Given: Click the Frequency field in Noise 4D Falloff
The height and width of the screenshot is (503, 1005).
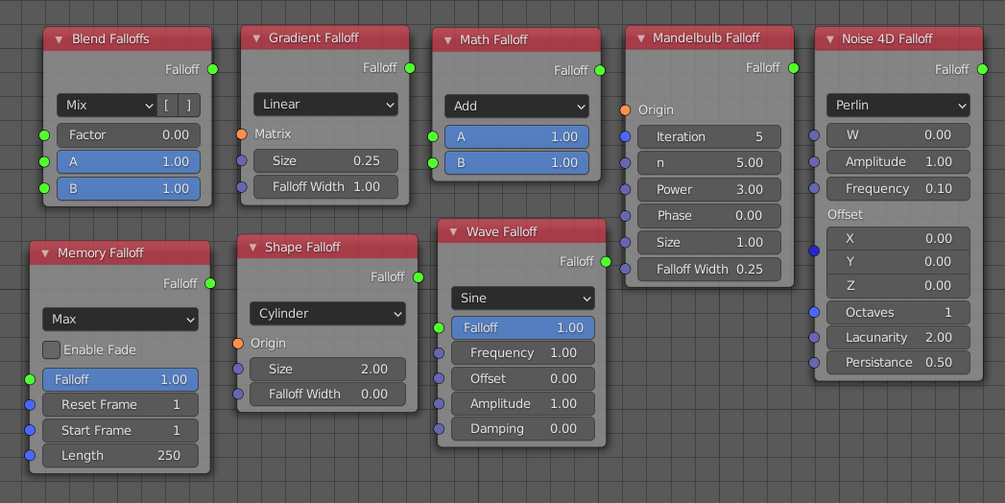Looking at the screenshot, I should pos(898,188).
